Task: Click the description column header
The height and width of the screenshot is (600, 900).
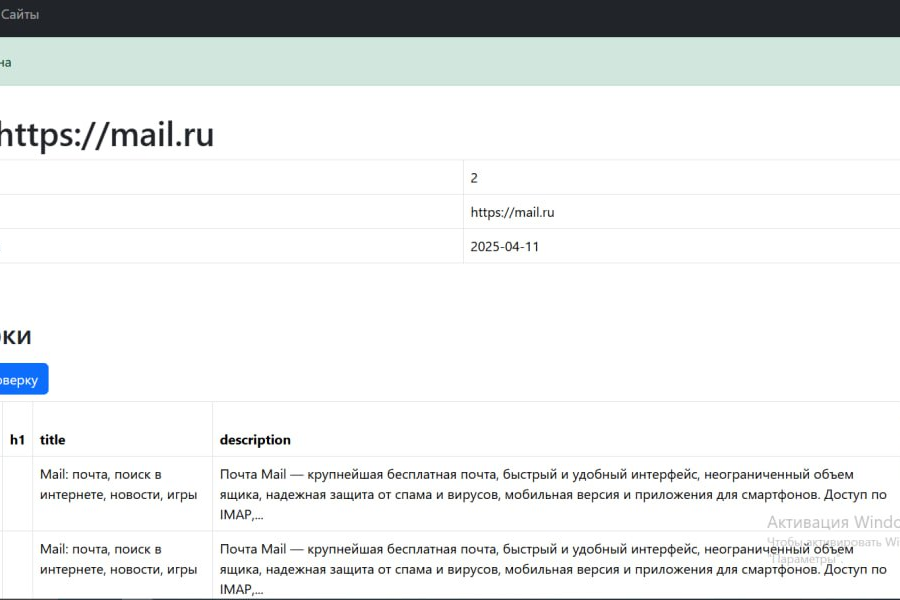Action: [556, 440]
